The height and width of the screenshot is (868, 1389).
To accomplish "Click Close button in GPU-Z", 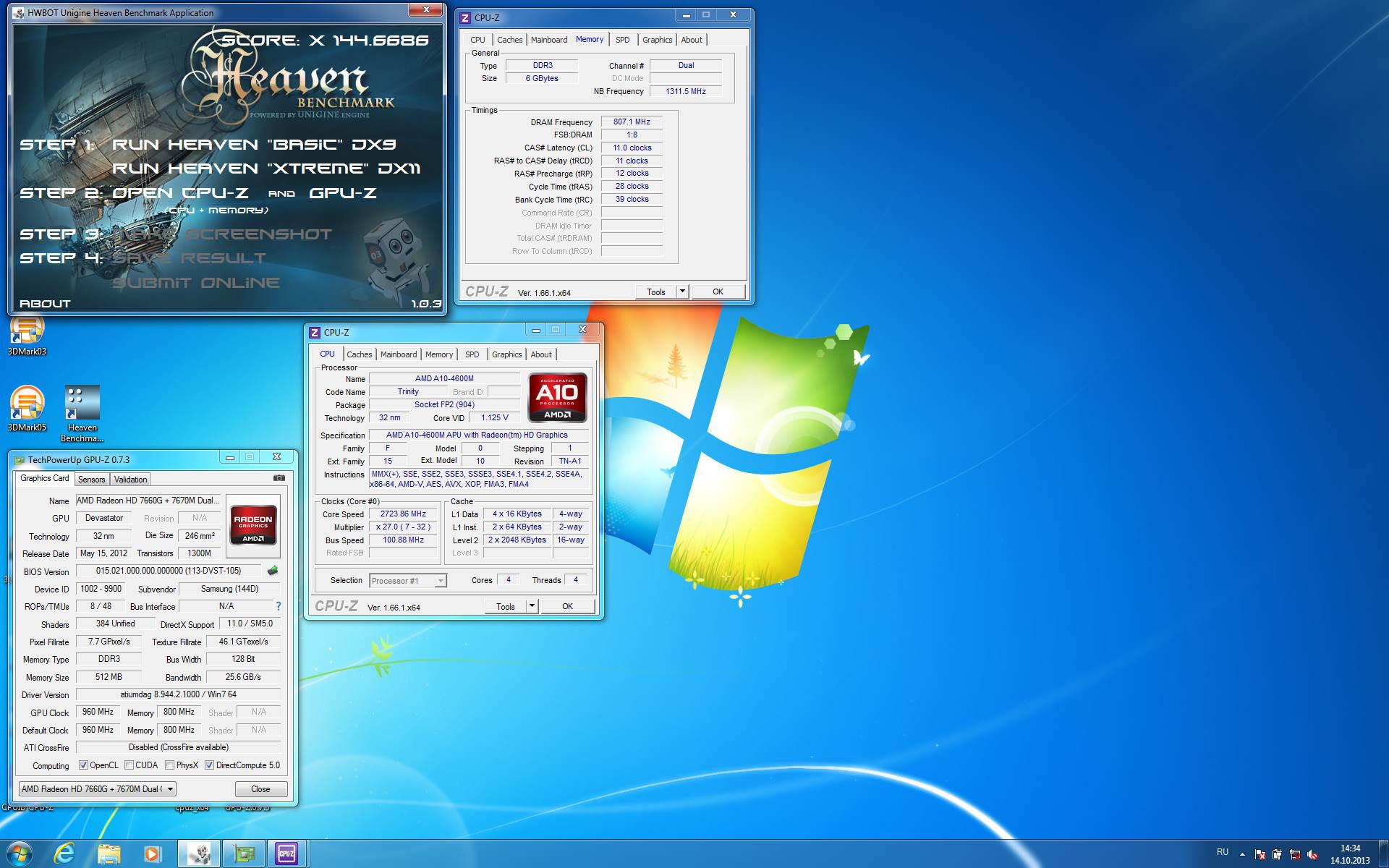I will tap(260, 789).
